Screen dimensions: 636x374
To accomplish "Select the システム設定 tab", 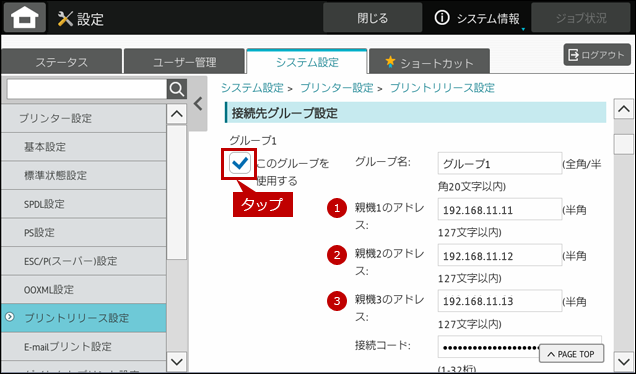I will coord(307,62).
